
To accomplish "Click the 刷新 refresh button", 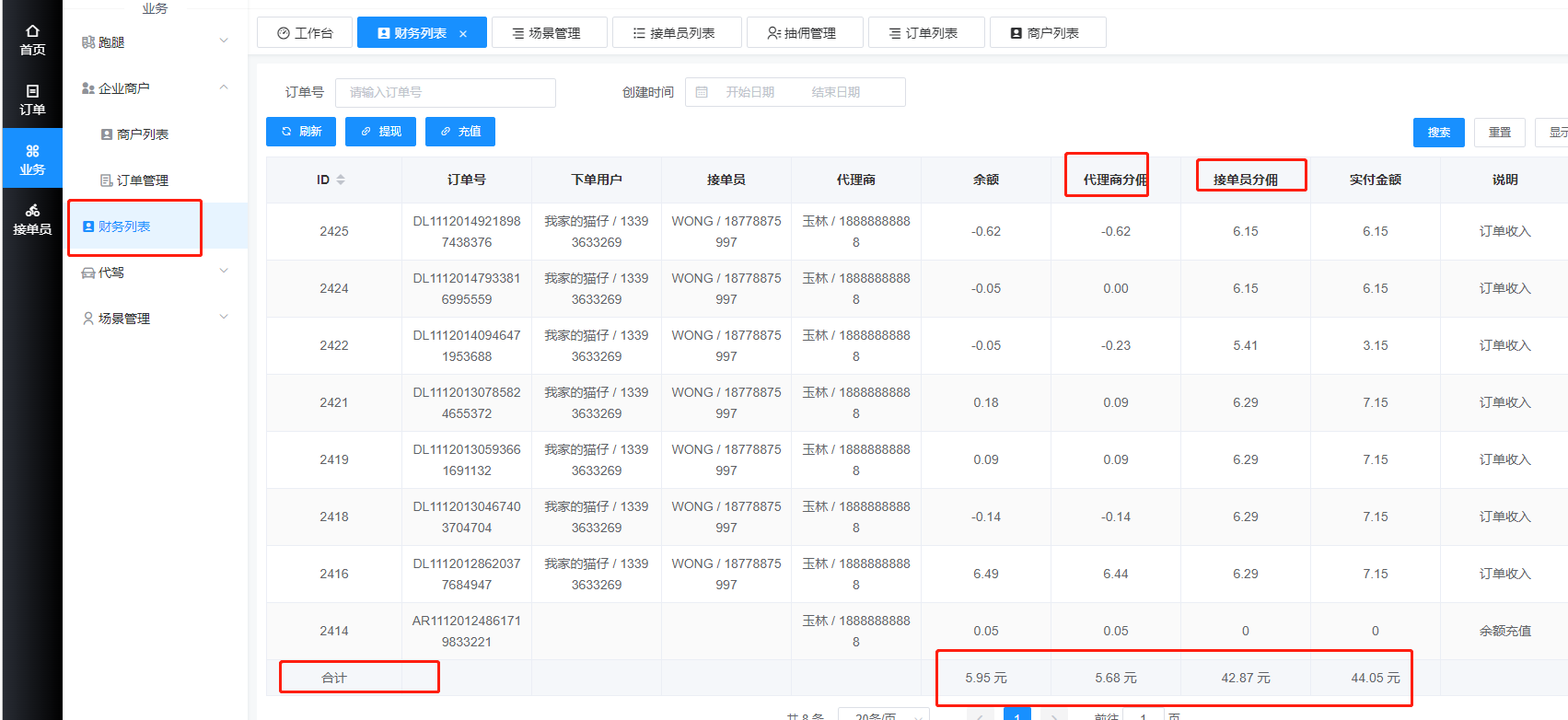I will pos(301,132).
